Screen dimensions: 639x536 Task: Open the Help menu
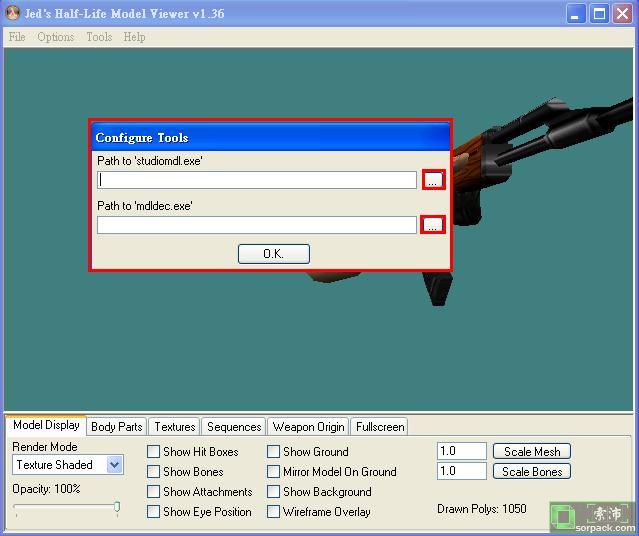(x=134, y=37)
